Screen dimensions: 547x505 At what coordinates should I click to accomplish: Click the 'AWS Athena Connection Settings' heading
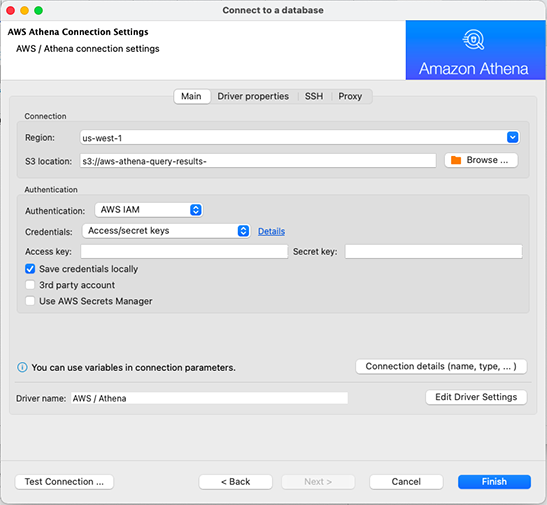point(78,32)
